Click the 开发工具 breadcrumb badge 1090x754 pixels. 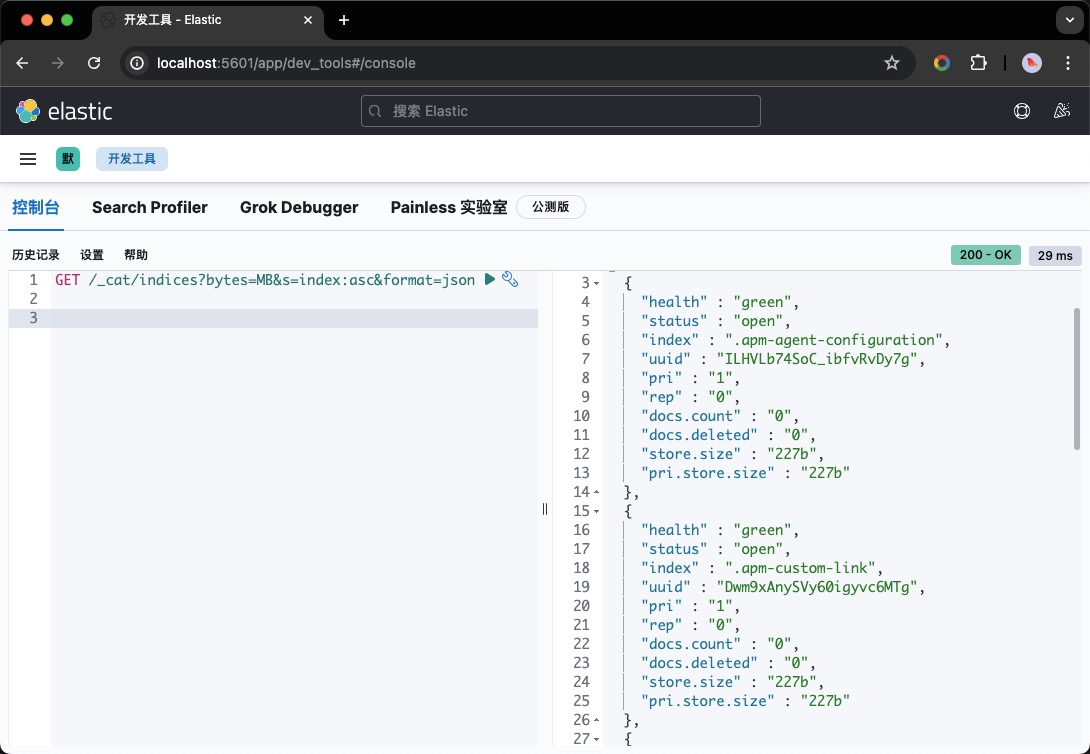(x=131, y=158)
